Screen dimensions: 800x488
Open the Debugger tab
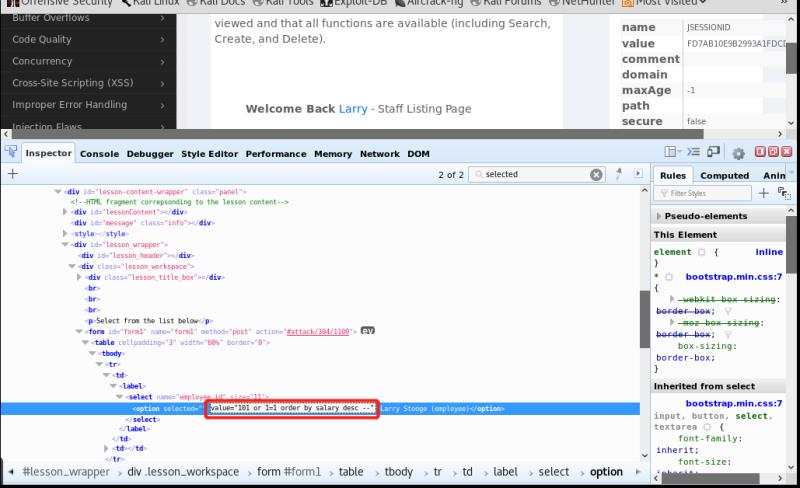pyautogui.click(x=149, y=154)
